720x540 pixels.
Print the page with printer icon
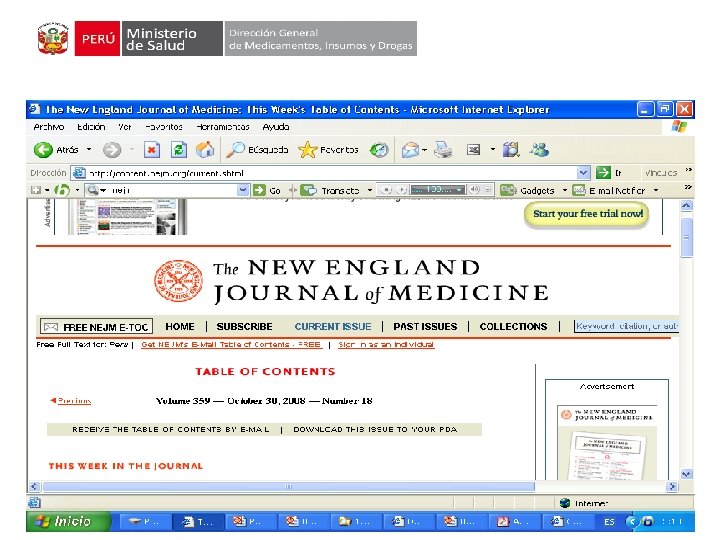[443, 150]
